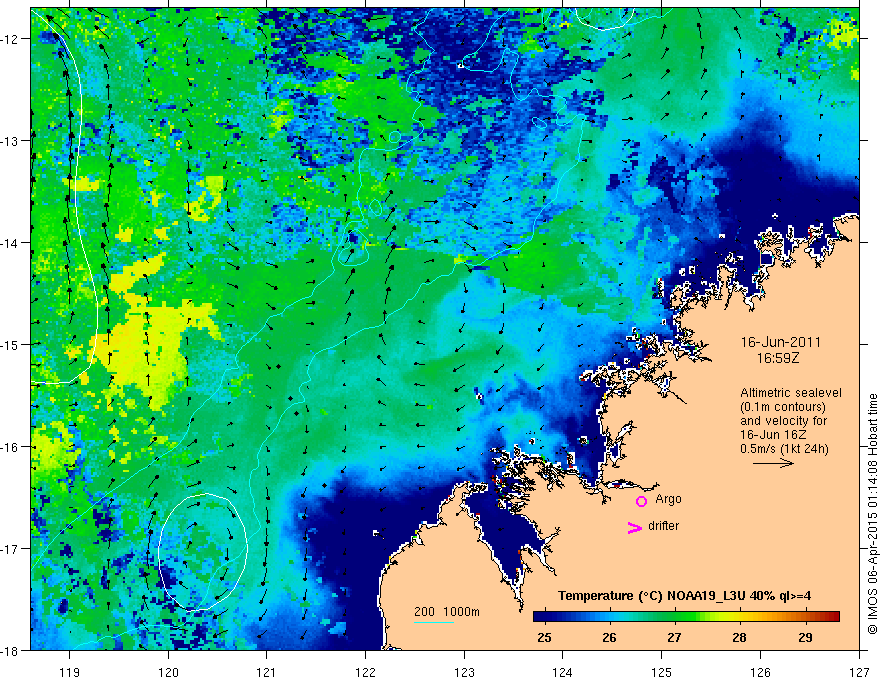
Task: Click the latitude axis label -17
Action: [x=10, y=549]
